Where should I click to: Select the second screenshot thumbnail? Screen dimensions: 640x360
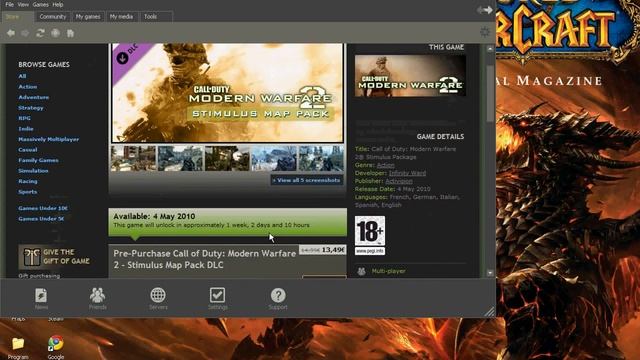coord(180,158)
